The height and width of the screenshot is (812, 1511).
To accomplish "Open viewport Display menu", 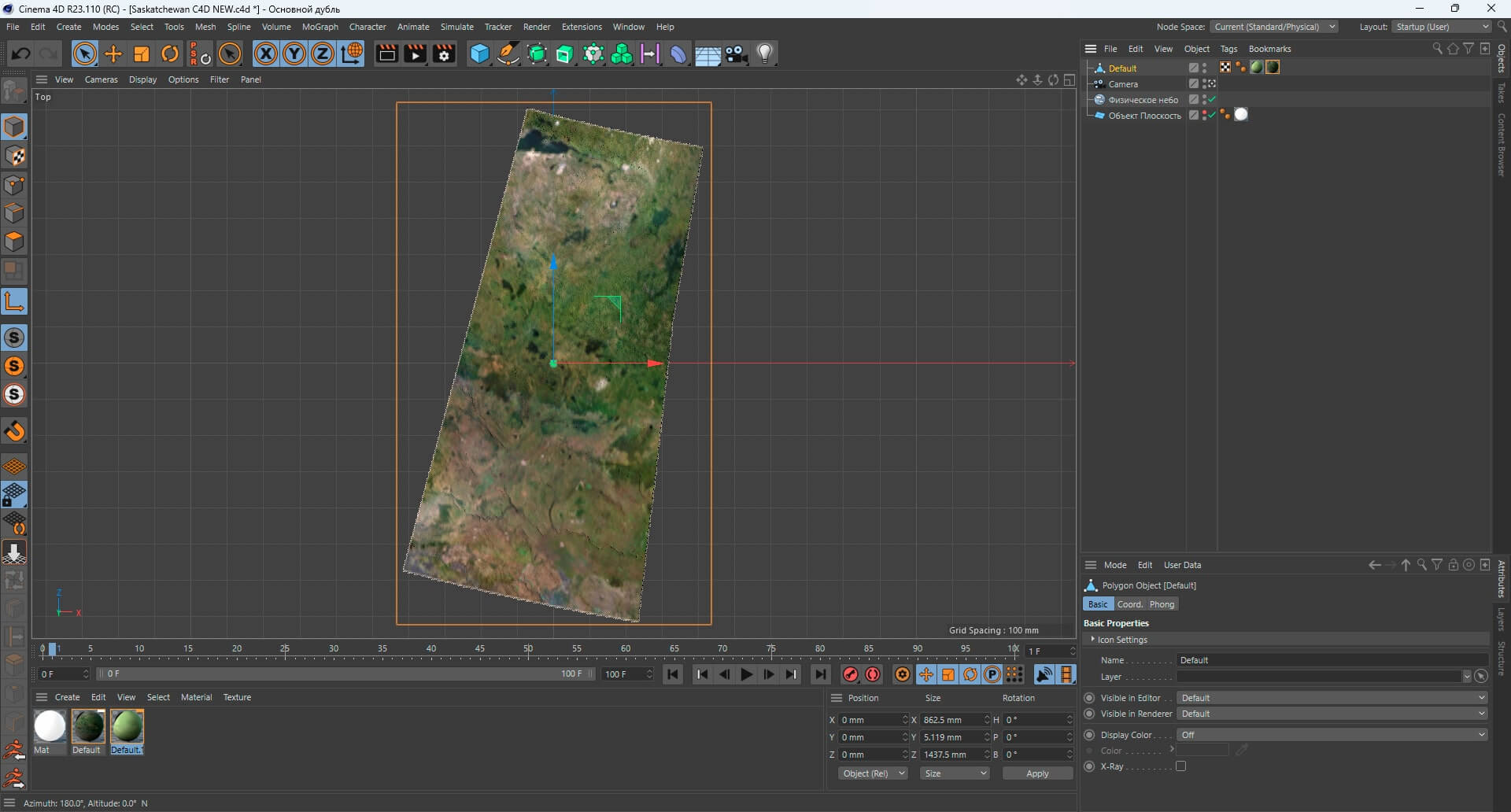I will [142, 79].
